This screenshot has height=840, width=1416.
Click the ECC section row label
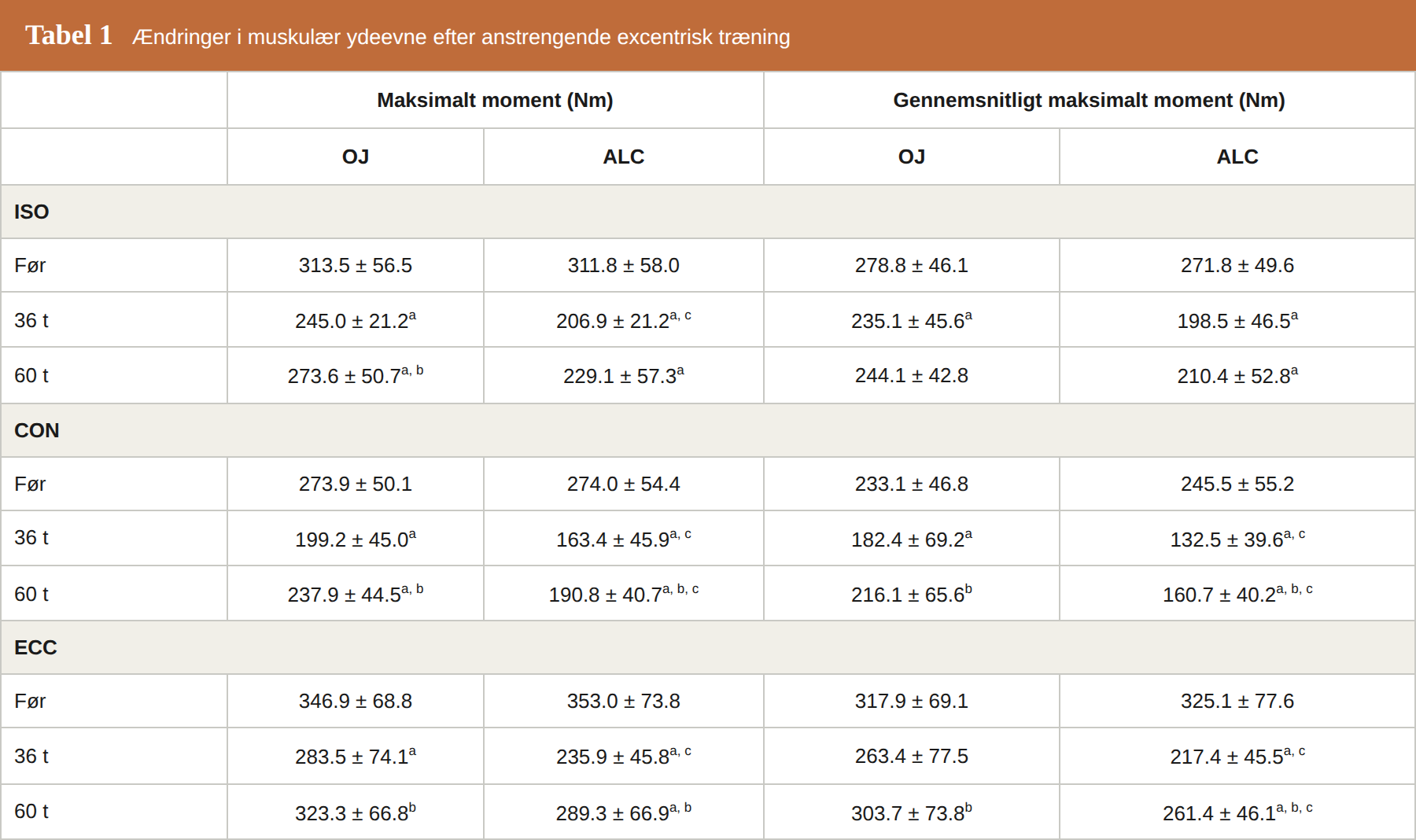[35, 647]
